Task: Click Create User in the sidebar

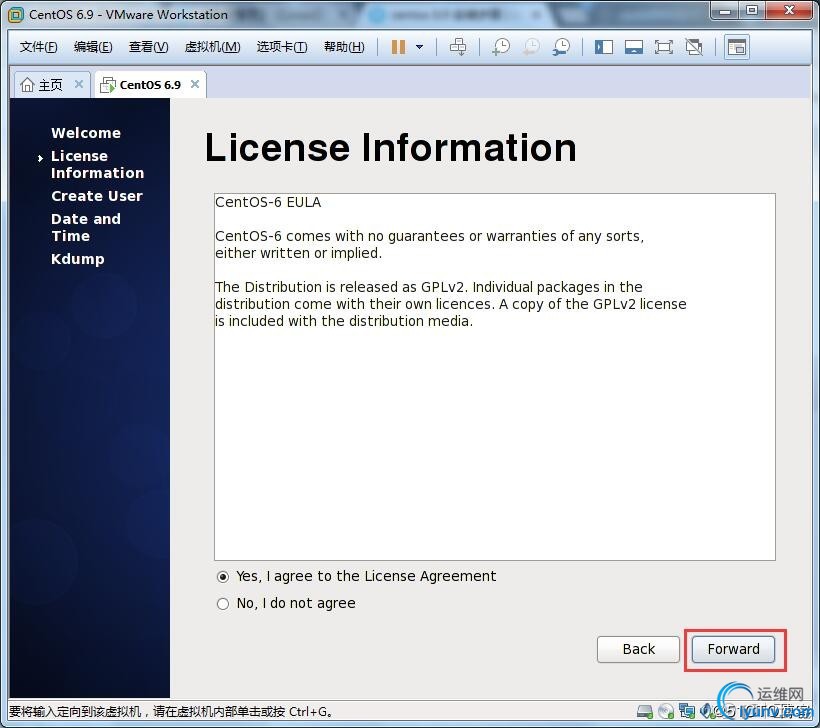Action: (x=97, y=196)
